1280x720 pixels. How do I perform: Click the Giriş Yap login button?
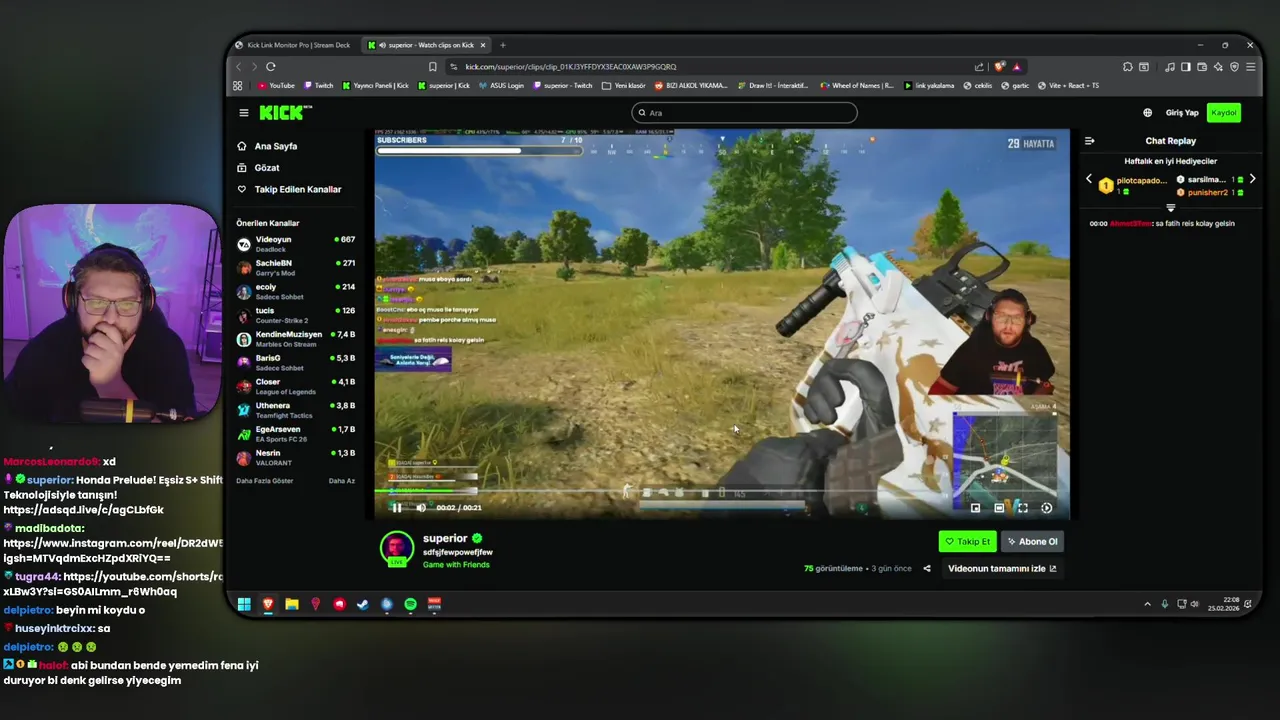(x=1182, y=113)
